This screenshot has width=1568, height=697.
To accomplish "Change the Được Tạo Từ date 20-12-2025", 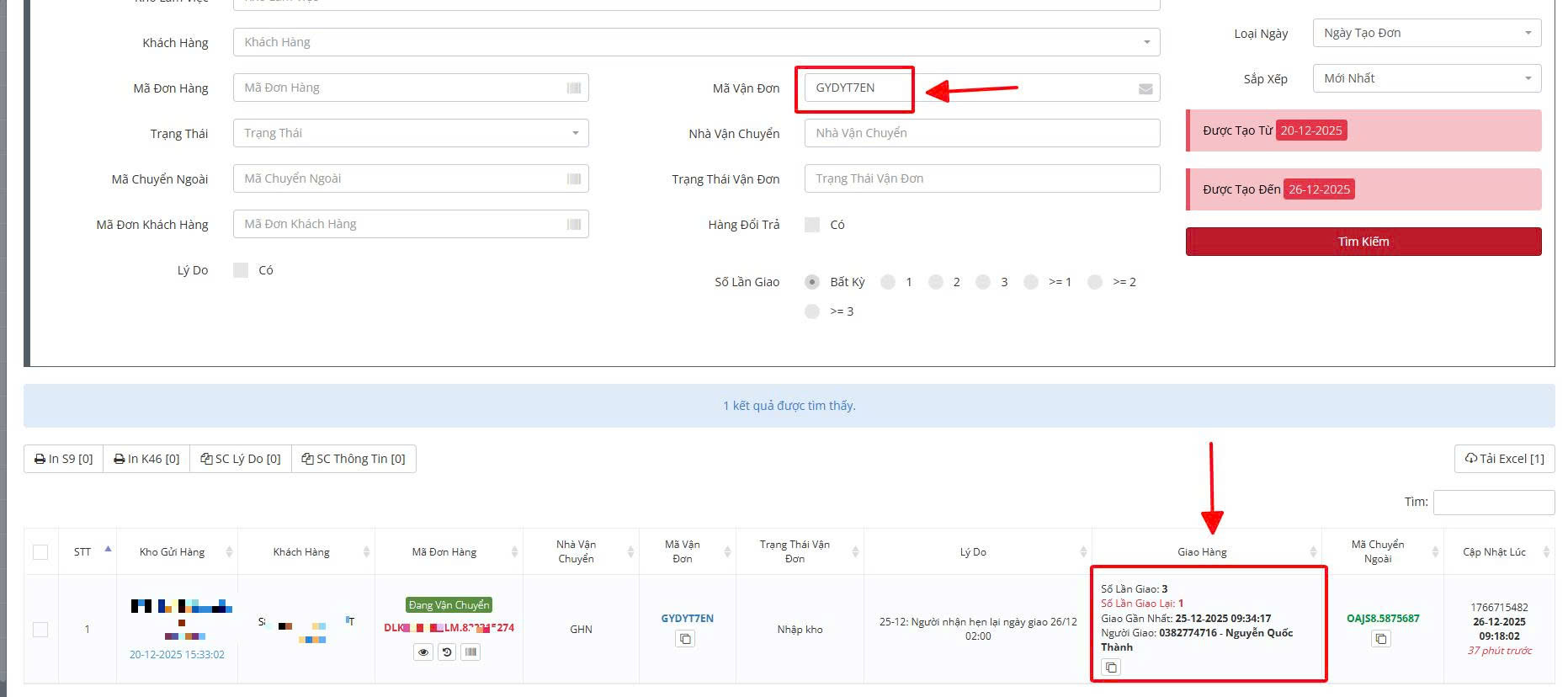I will point(1311,130).
